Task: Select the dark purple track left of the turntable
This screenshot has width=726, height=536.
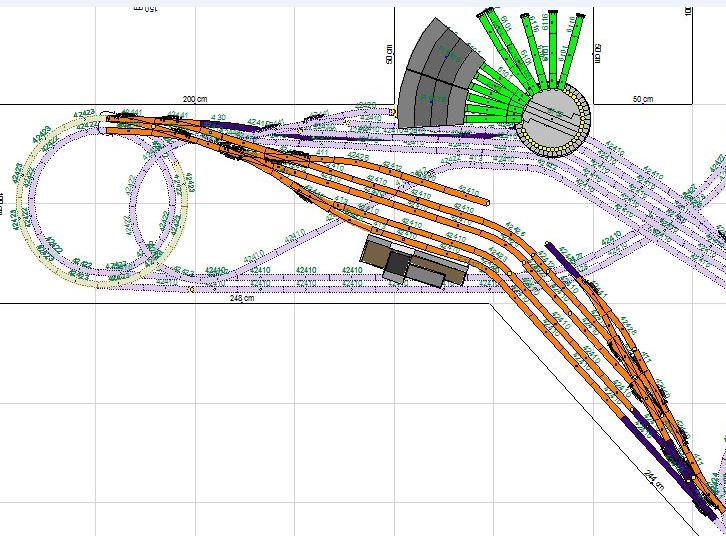Action: pos(478,133)
